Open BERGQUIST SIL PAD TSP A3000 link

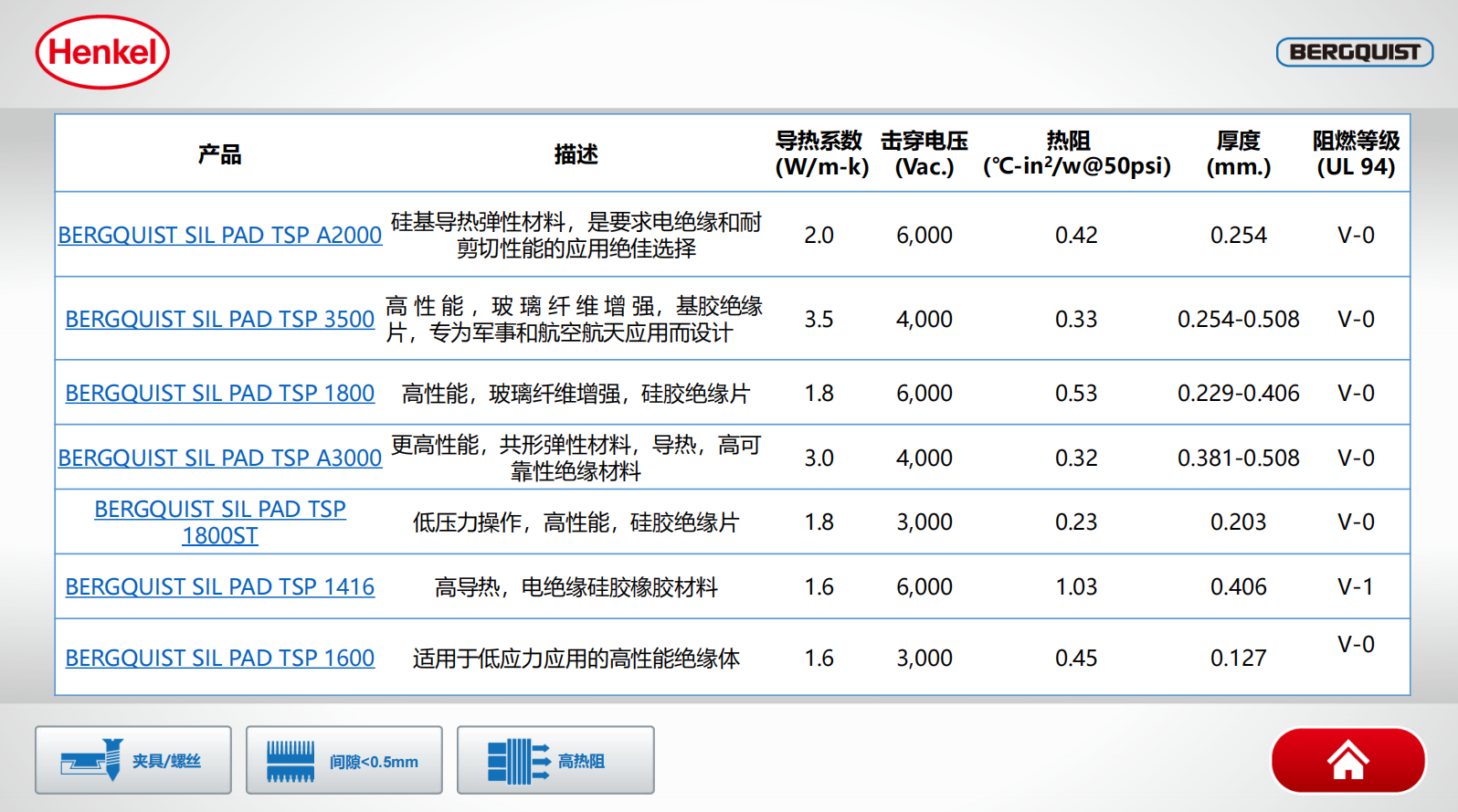[x=220, y=458]
